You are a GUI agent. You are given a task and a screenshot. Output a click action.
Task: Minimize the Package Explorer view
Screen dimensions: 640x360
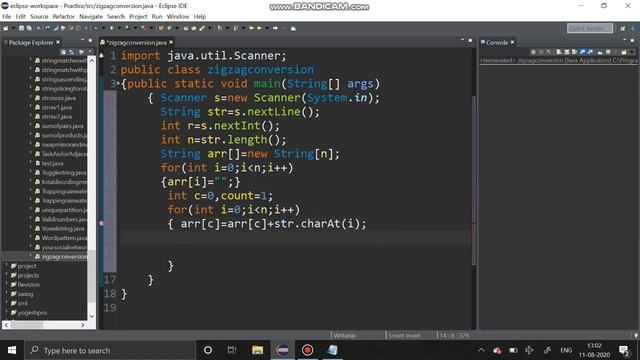tap(82, 40)
